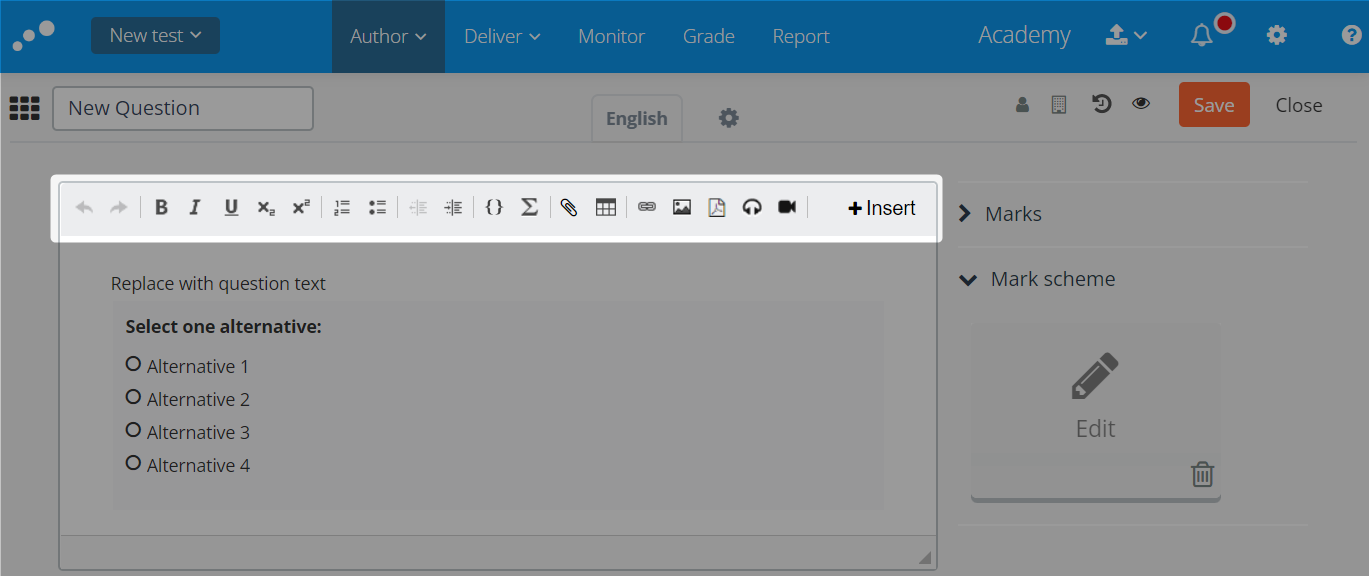Insert a hyperlink in the editor
Viewport: 1369px width, 576px height.
point(646,207)
